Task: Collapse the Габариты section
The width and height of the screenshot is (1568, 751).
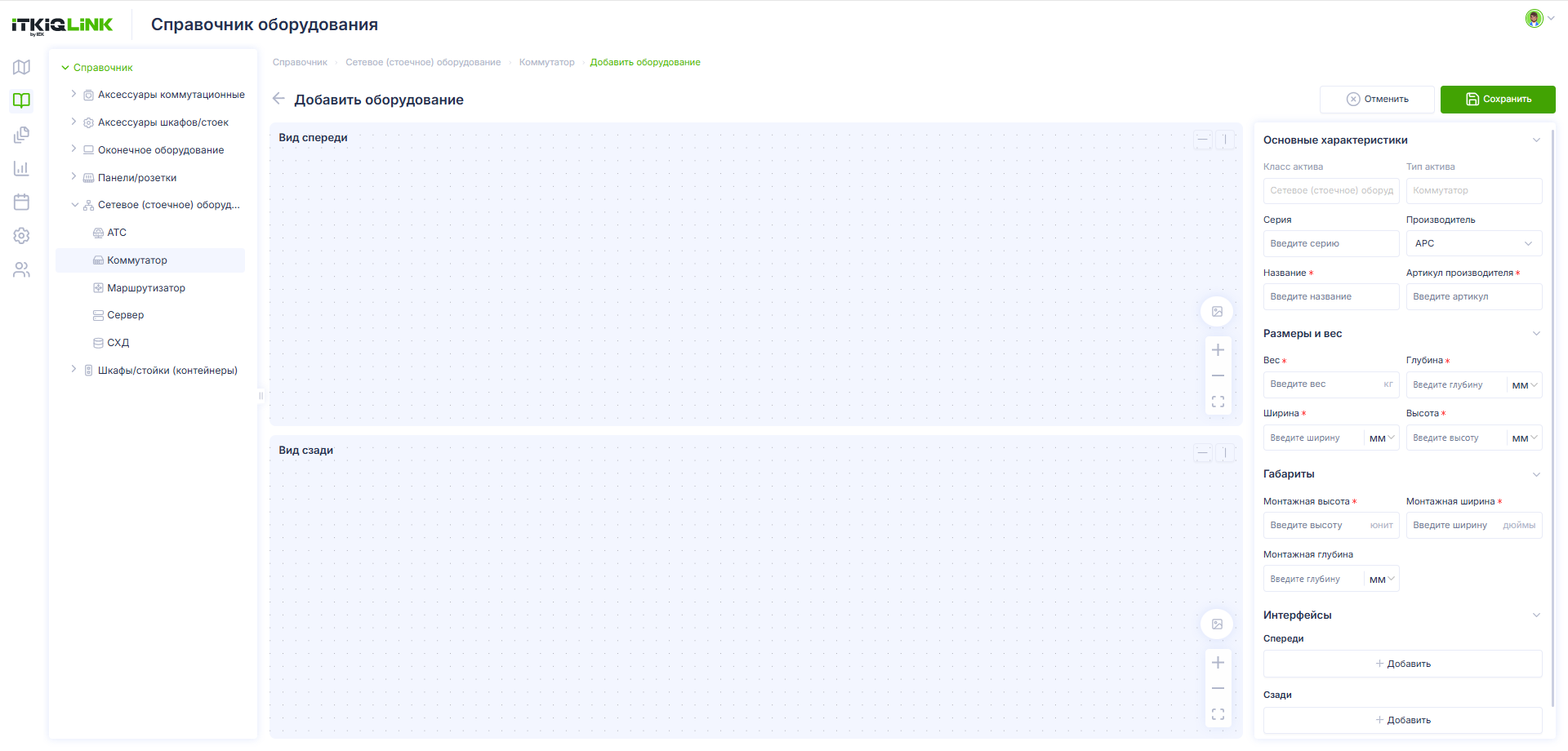Action: 1536,474
